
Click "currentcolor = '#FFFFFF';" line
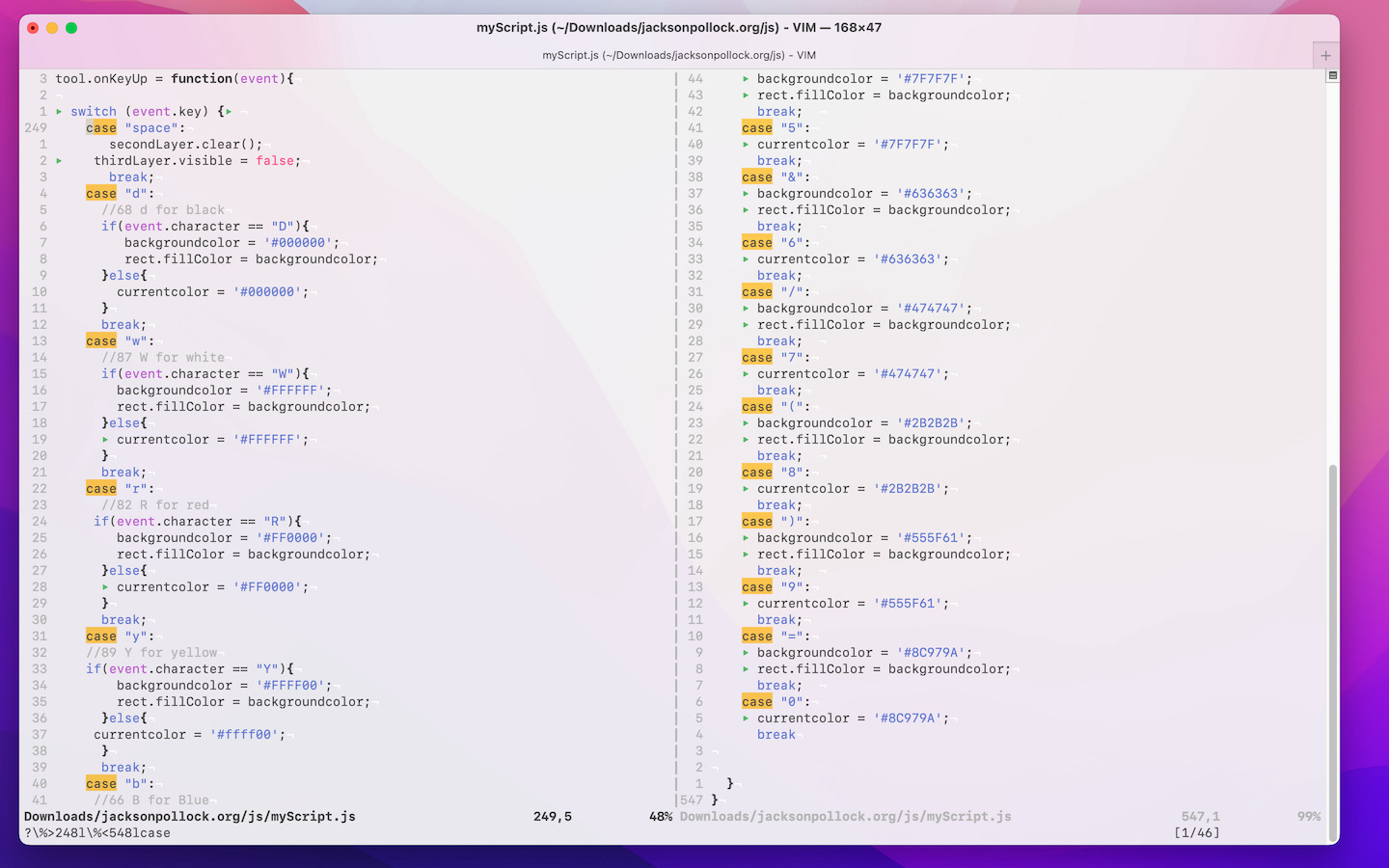pyautogui.click(x=212, y=439)
